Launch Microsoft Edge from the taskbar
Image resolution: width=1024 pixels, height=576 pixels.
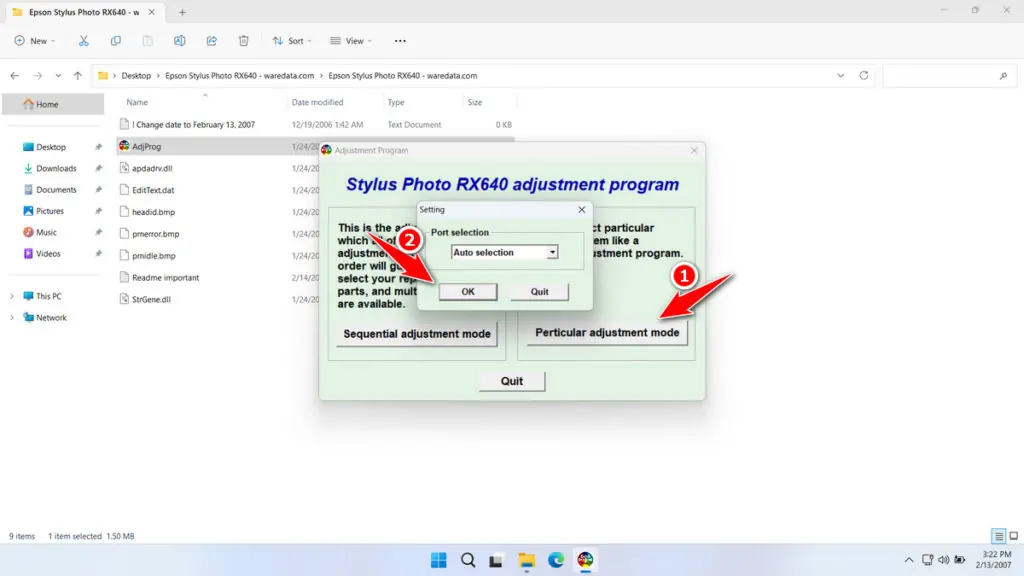556,560
